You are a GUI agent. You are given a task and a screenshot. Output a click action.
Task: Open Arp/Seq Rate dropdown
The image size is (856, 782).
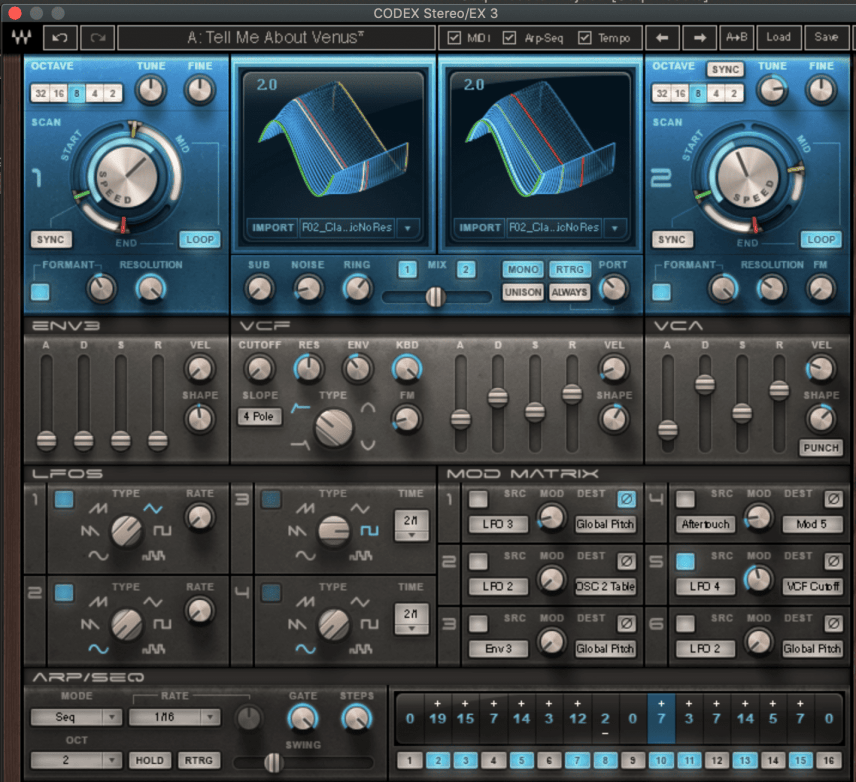tap(174, 716)
